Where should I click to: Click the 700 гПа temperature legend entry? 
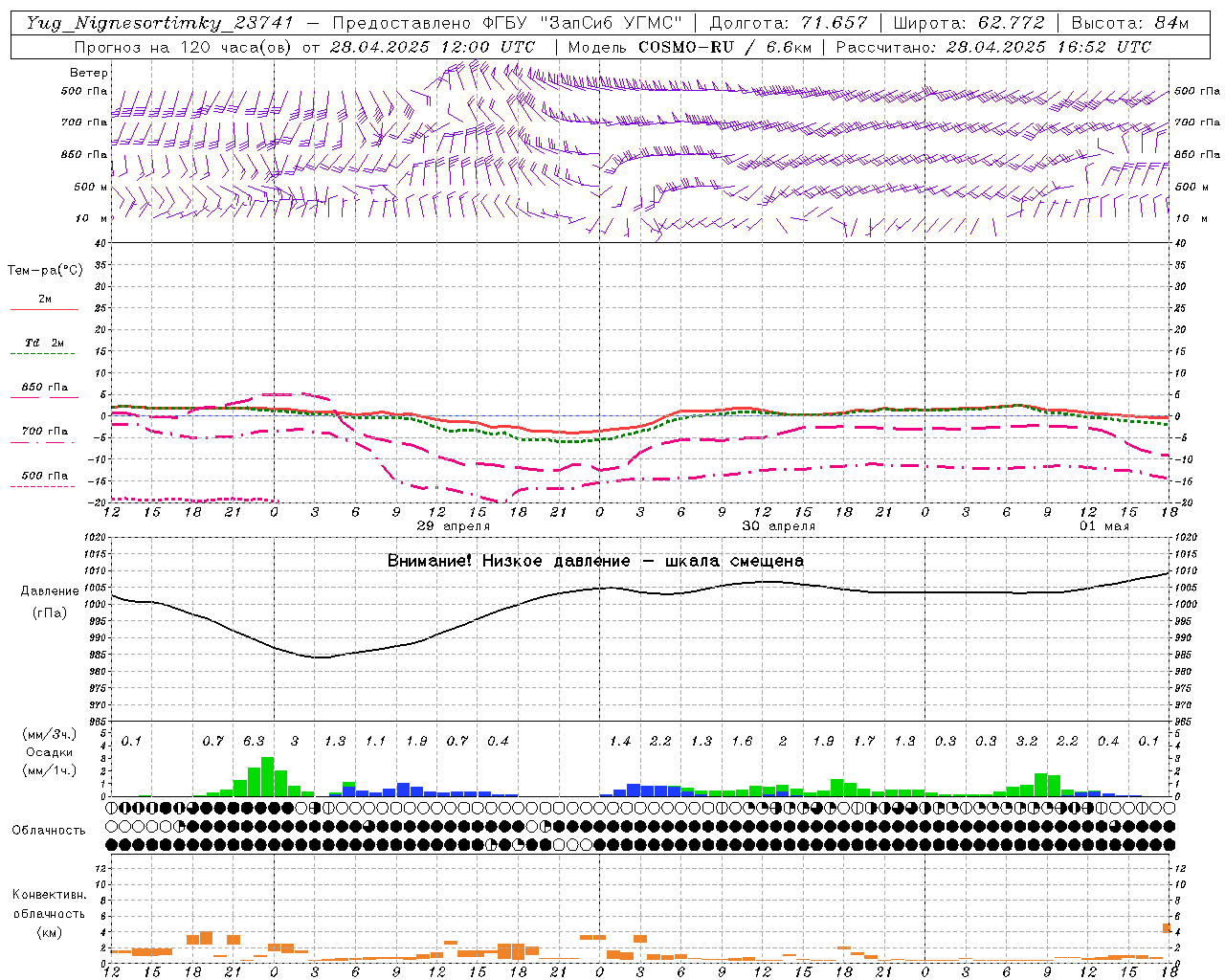click(45, 432)
